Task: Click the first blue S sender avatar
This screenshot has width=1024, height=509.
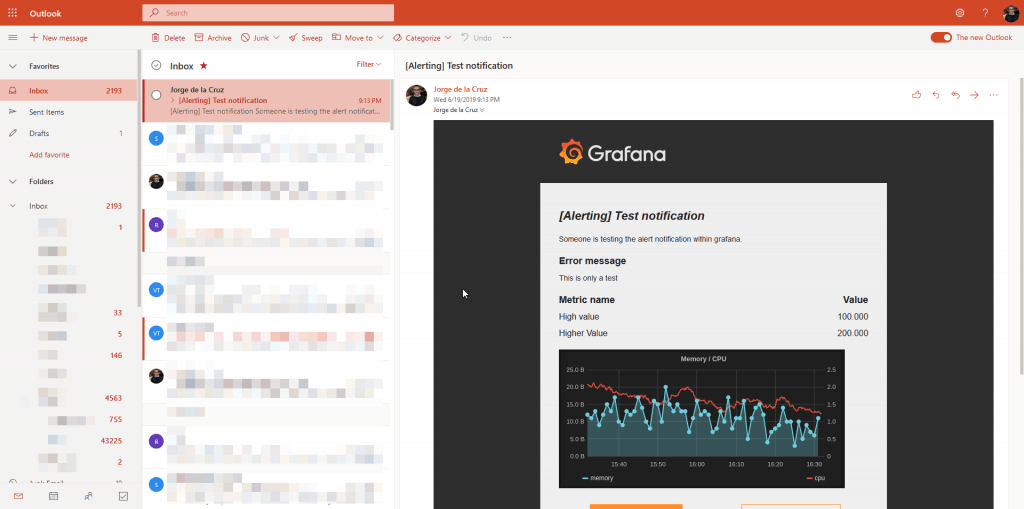Action: pyautogui.click(x=156, y=138)
